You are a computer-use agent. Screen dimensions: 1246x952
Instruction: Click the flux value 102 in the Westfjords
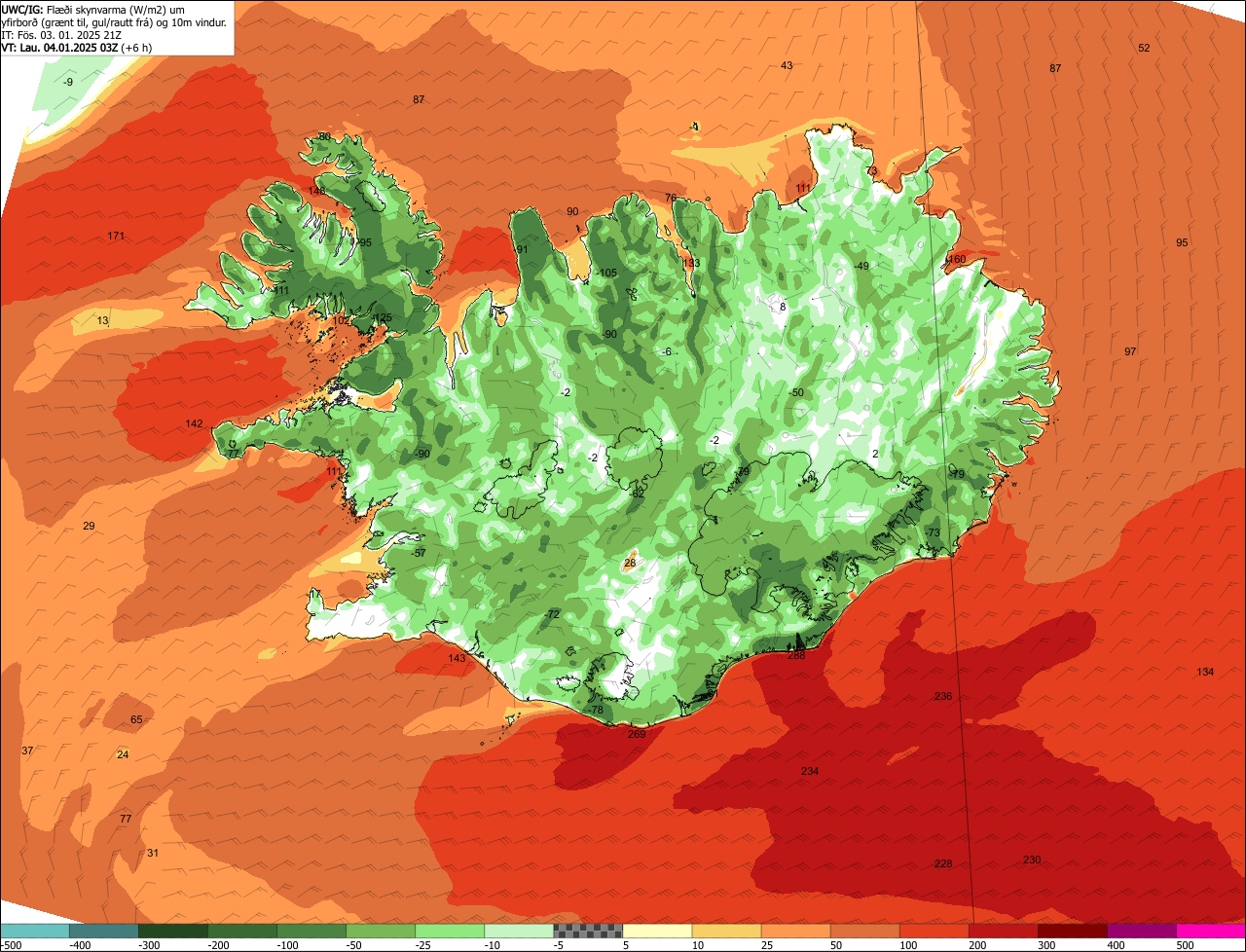pos(341,320)
